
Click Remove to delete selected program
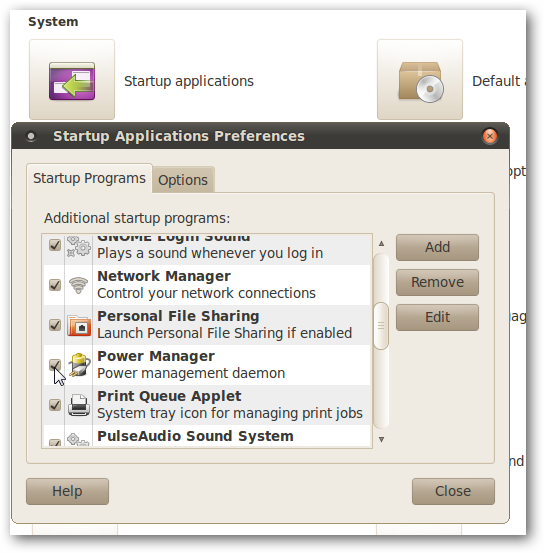tap(437, 282)
